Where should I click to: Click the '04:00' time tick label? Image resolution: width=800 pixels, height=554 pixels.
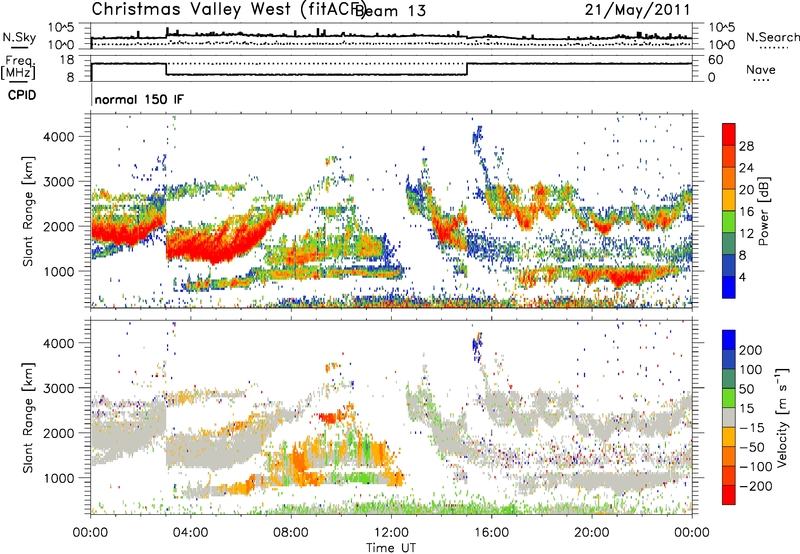click(x=190, y=533)
